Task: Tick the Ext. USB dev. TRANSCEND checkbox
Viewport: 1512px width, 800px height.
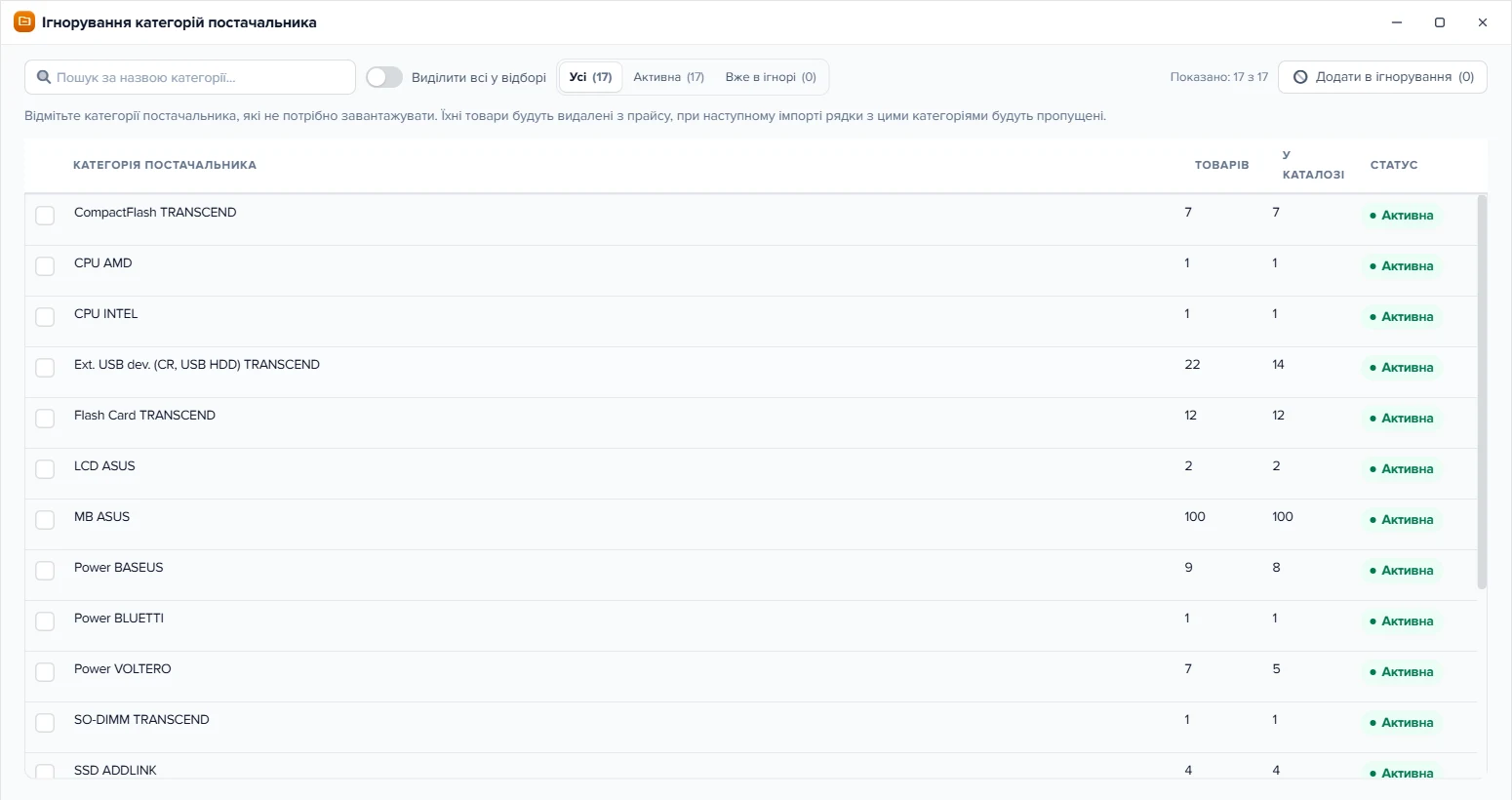Action: pos(45,368)
